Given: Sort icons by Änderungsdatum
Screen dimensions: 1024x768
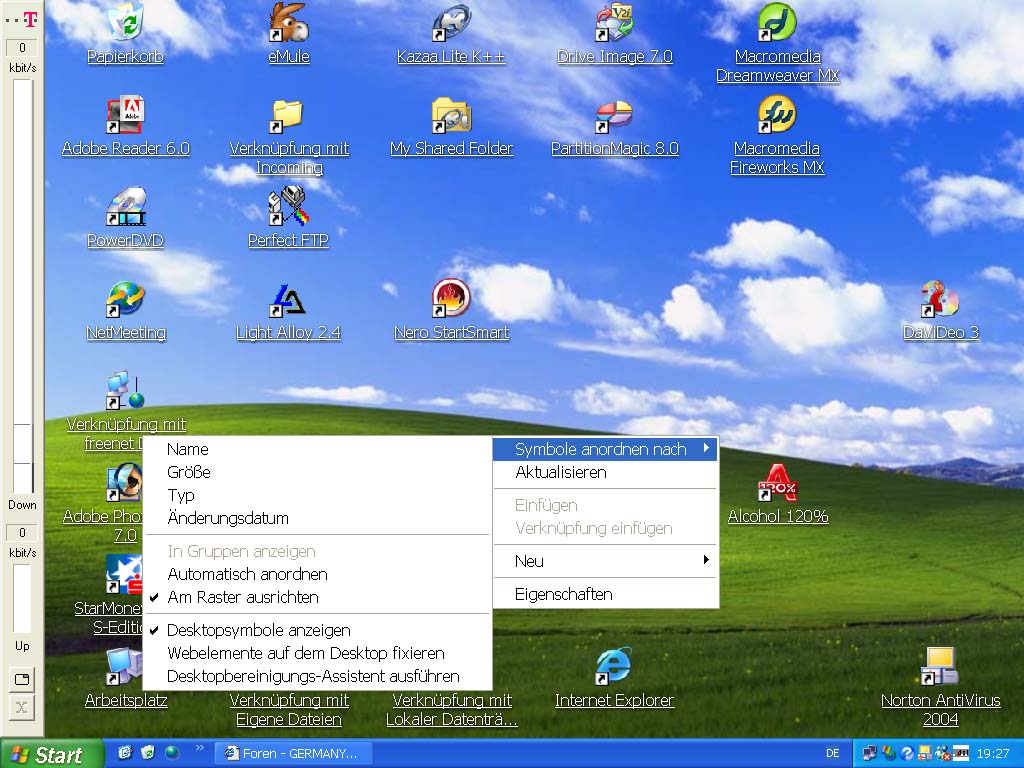Looking at the screenshot, I should (316, 518).
